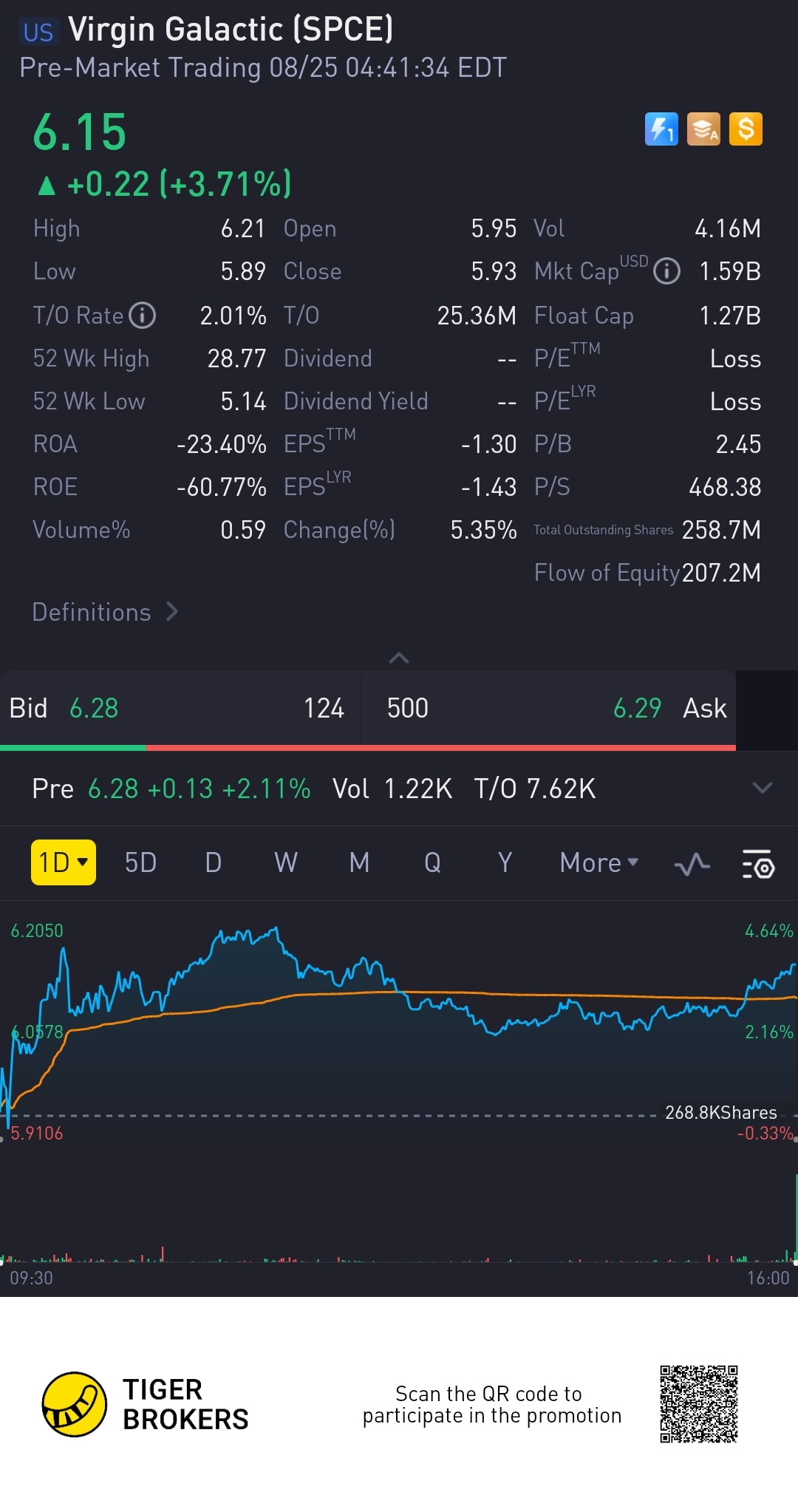This screenshot has height=1512, width=798.
Task: Switch chart to D daily tab
Action: tap(213, 862)
